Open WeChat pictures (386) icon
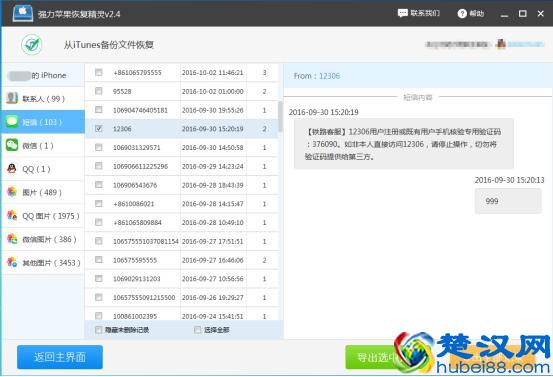 12,239
